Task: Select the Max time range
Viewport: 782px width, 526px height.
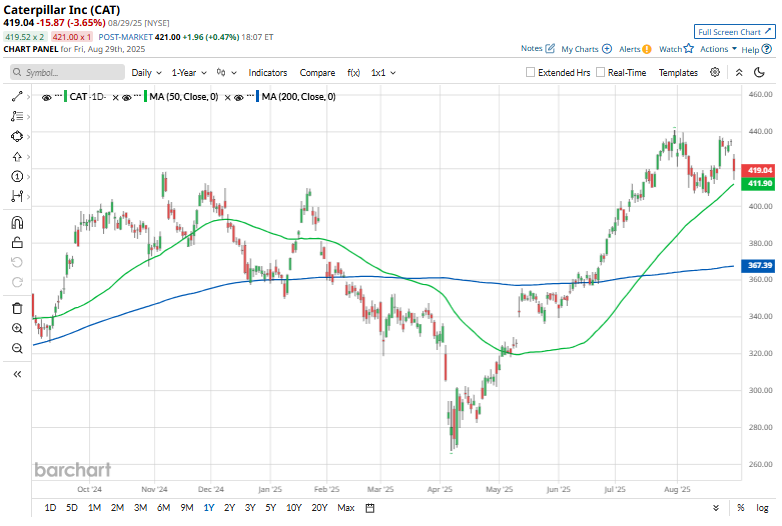Action: [346, 508]
